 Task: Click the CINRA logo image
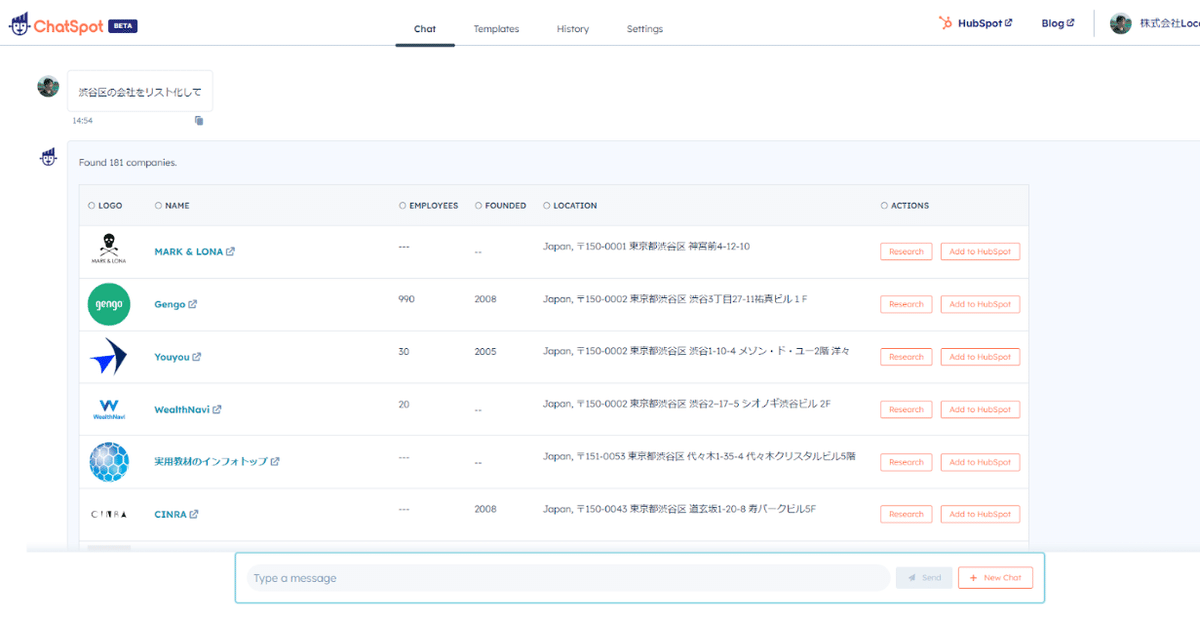coord(109,514)
